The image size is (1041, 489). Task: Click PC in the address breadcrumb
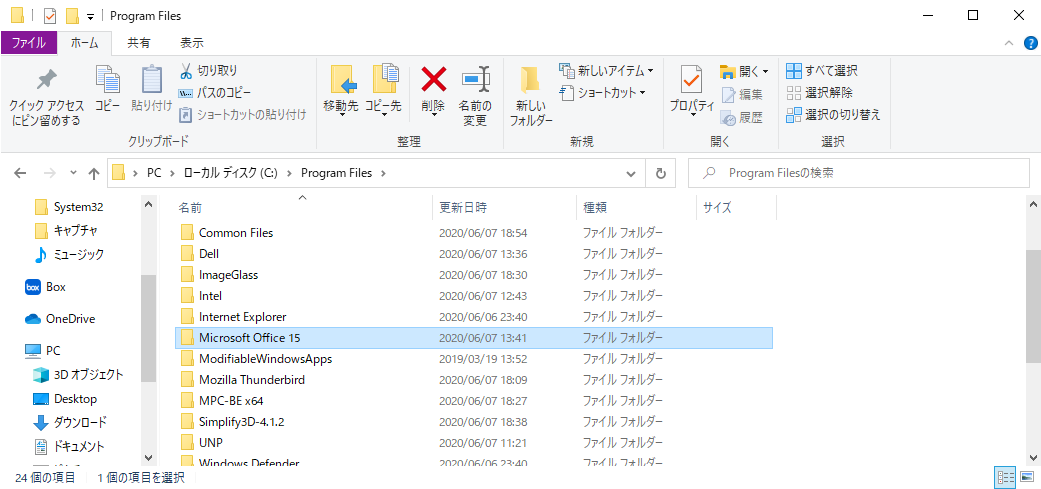(x=154, y=174)
